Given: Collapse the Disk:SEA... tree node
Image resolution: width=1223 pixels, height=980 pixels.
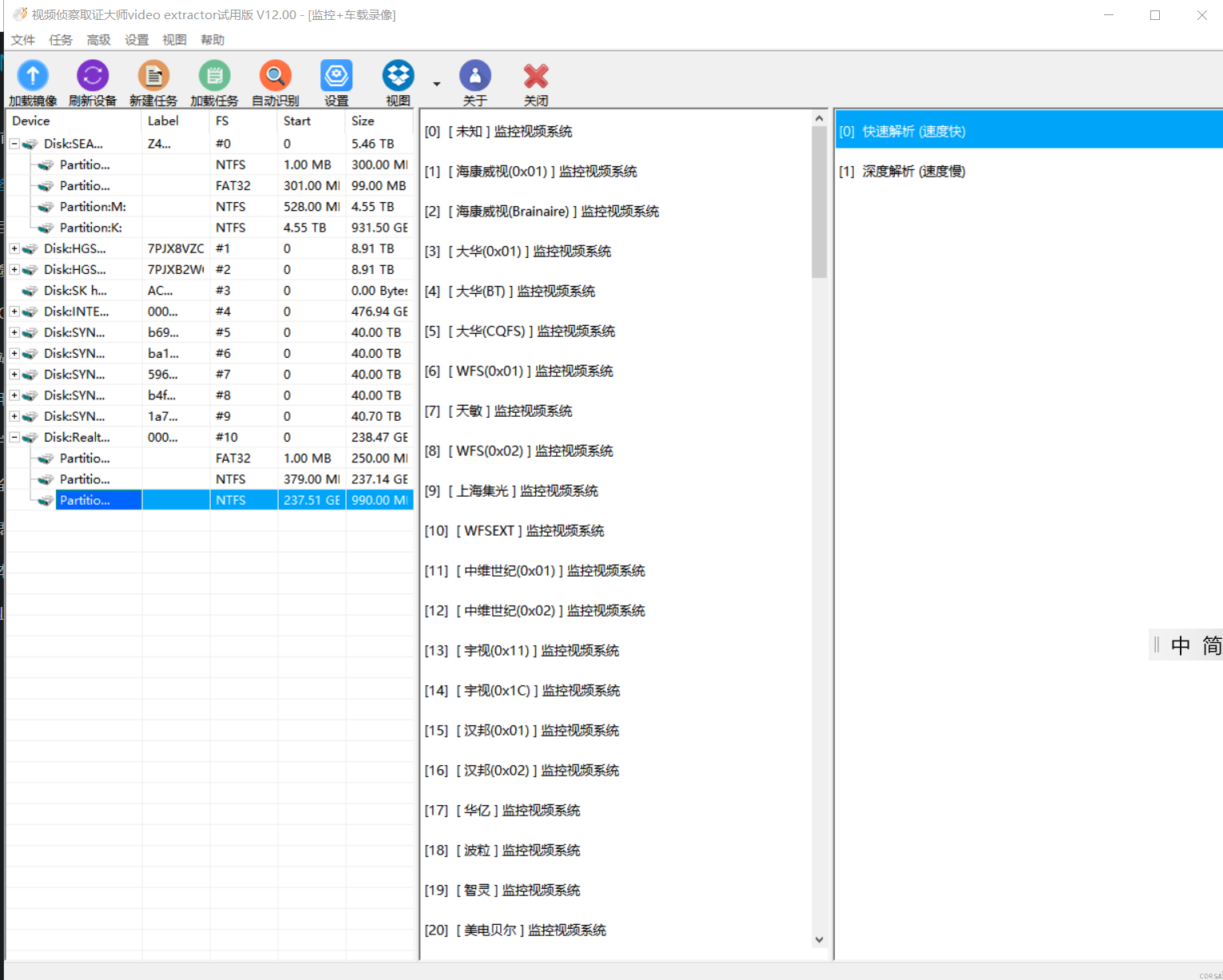Looking at the screenshot, I should [14, 144].
